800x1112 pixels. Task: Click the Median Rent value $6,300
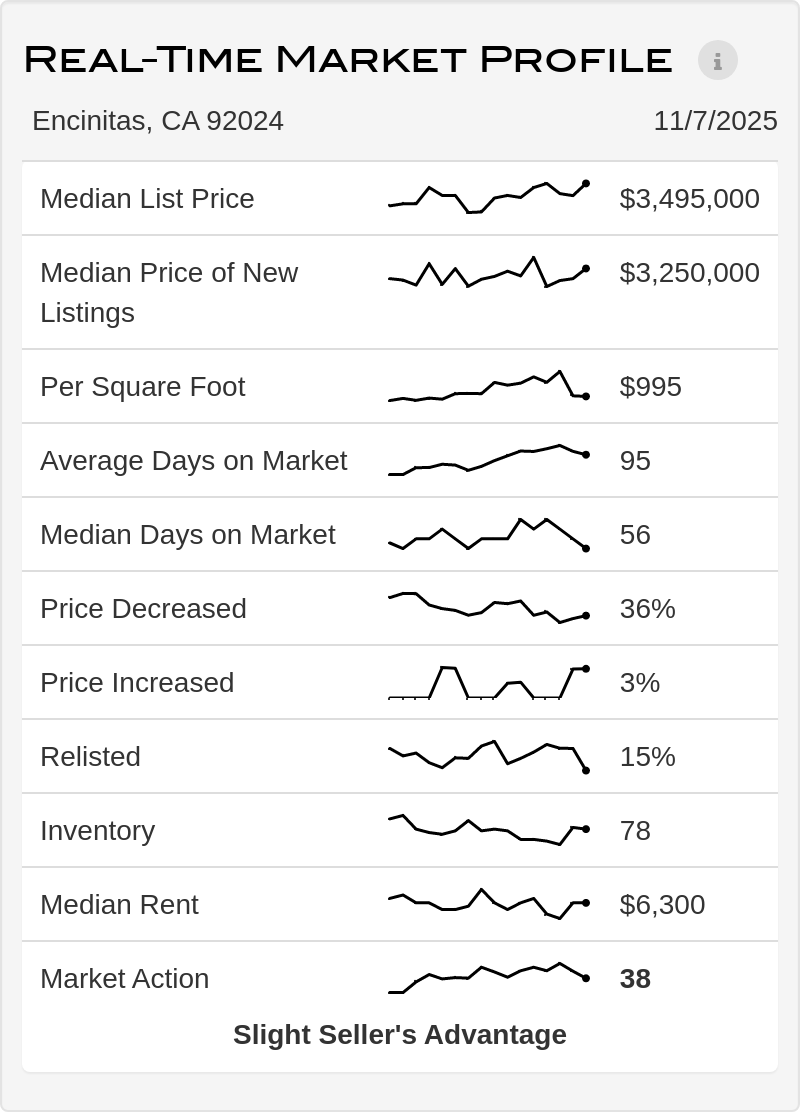(662, 905)
